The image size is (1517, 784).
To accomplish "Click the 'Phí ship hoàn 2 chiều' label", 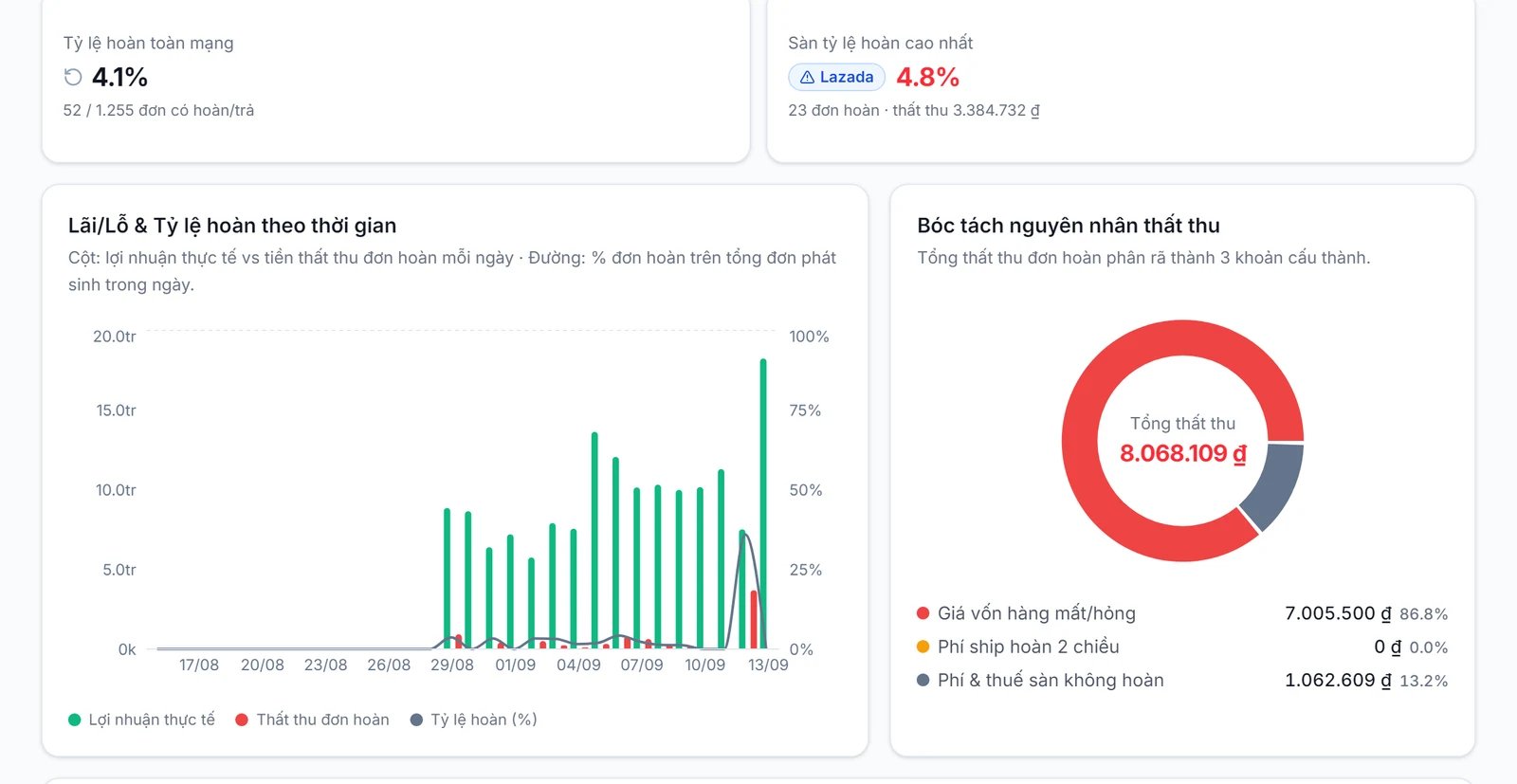I will pos(1029,647).
